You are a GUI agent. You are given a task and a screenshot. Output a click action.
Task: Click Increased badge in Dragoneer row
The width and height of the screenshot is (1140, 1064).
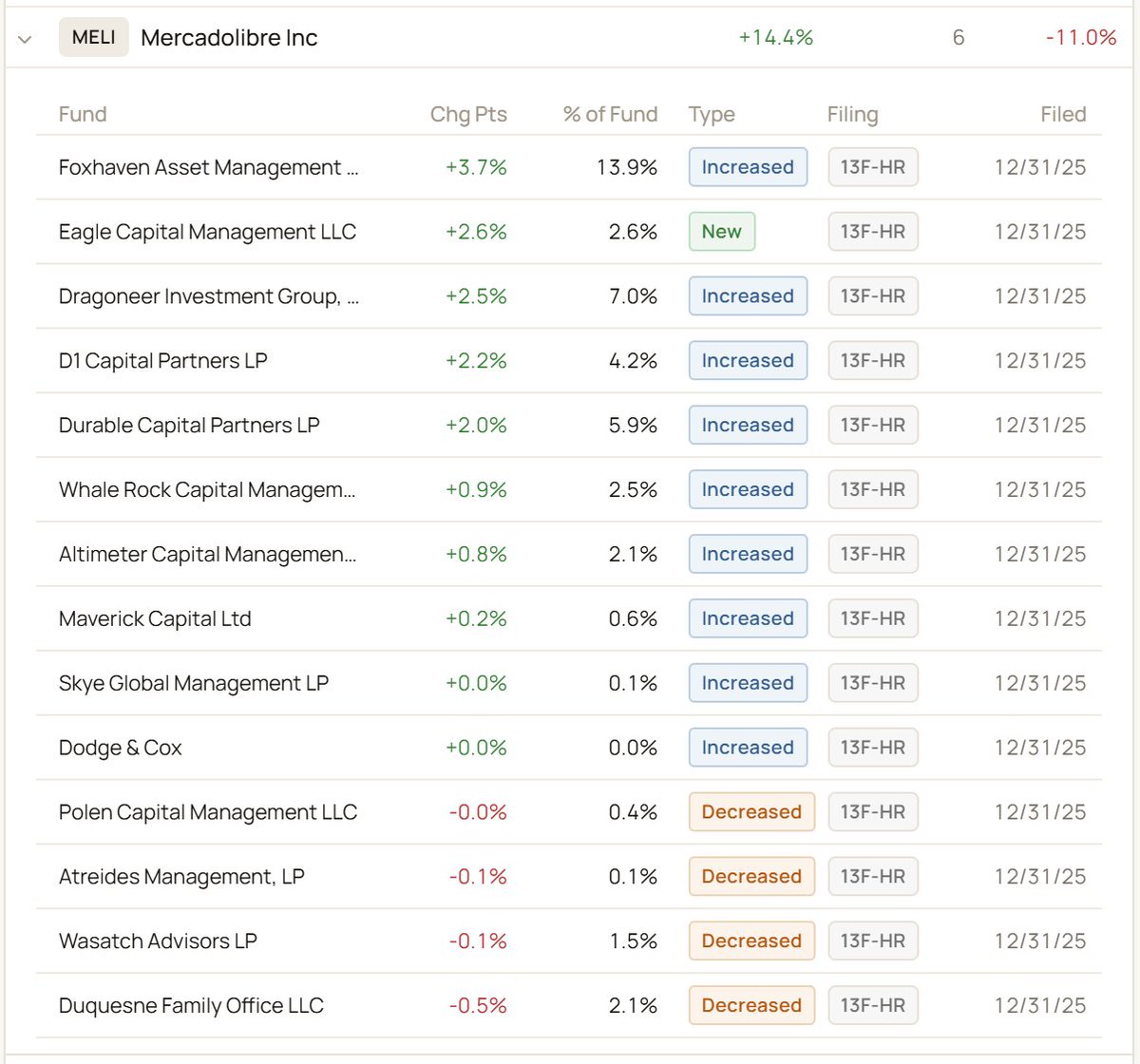(x=748, y=296)
